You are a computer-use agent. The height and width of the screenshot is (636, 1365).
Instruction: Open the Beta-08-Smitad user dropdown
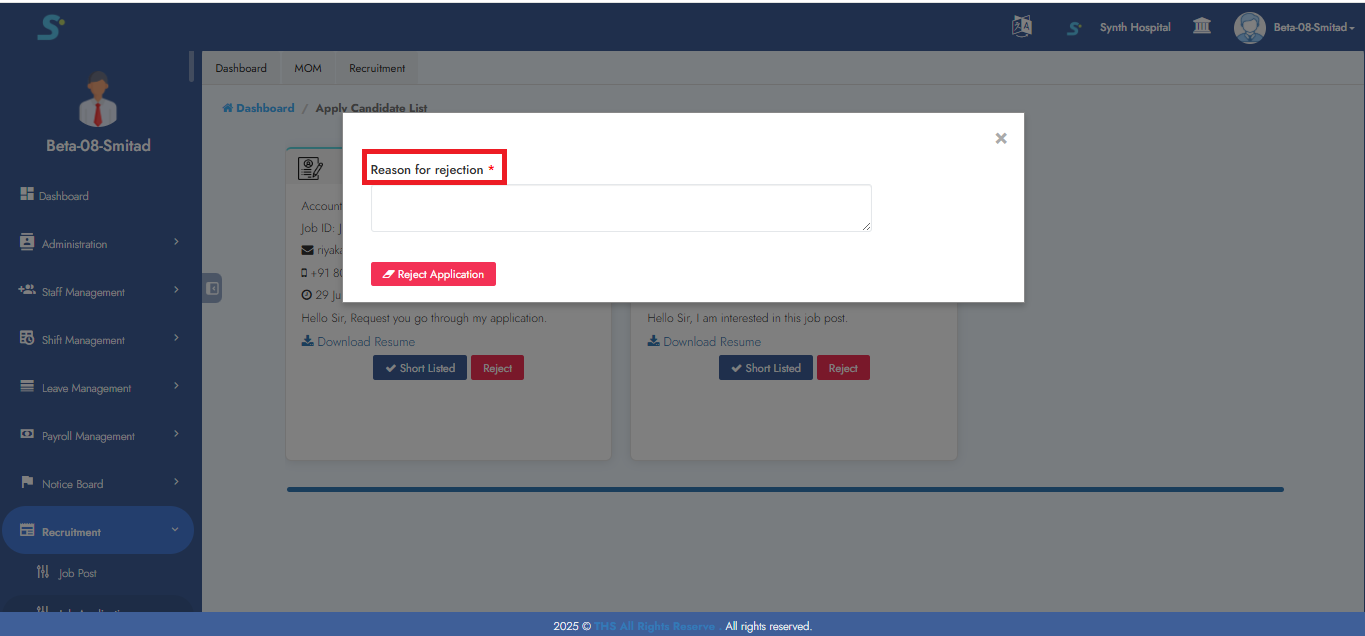click(1303, 27)
